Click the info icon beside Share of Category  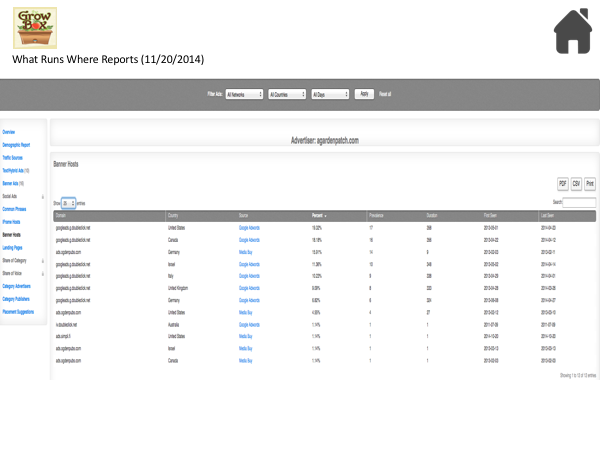coord(42,261)
